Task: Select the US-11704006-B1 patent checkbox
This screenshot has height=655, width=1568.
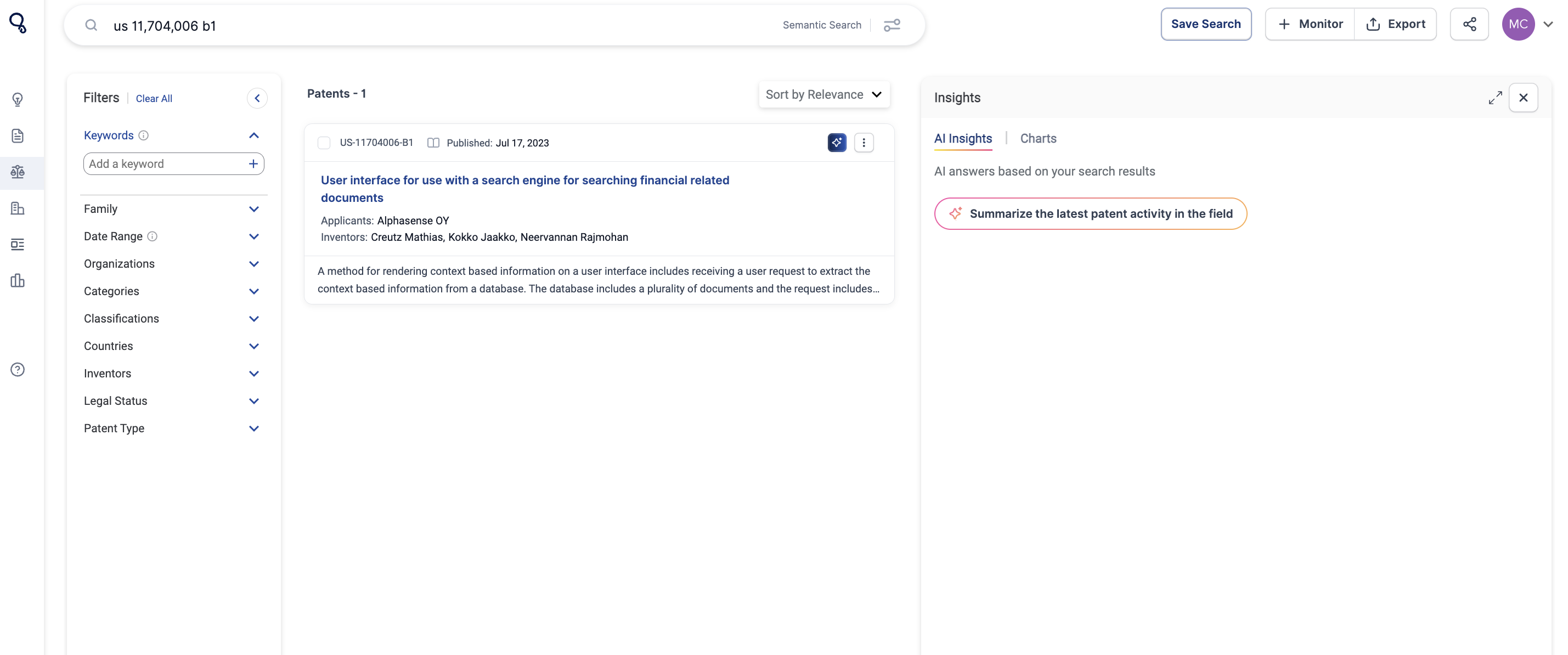Action: [x=324, y=143]
